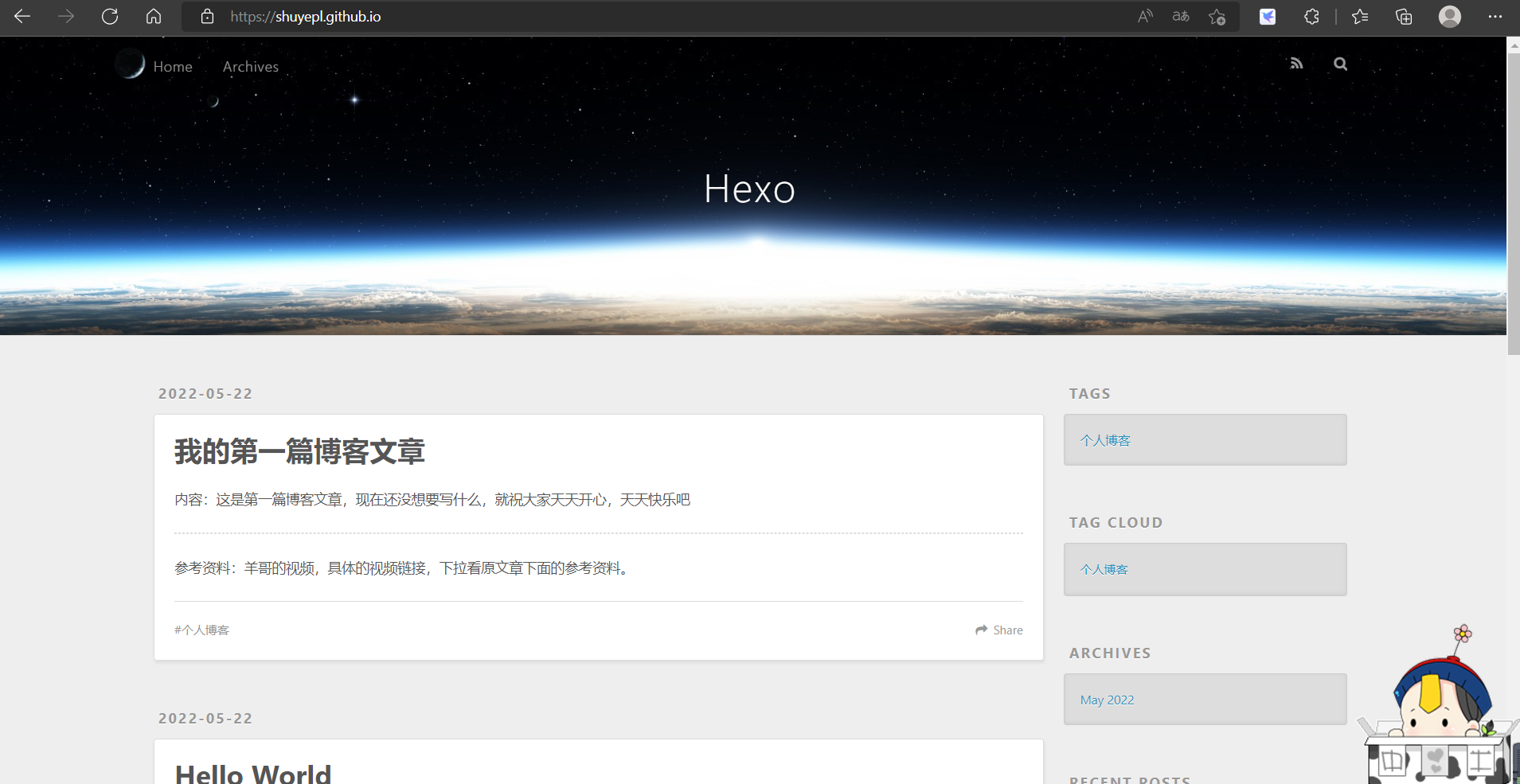Navigate to Home menu item
1520x784 pixels.
pyautogui.click(x=173, y=67)
